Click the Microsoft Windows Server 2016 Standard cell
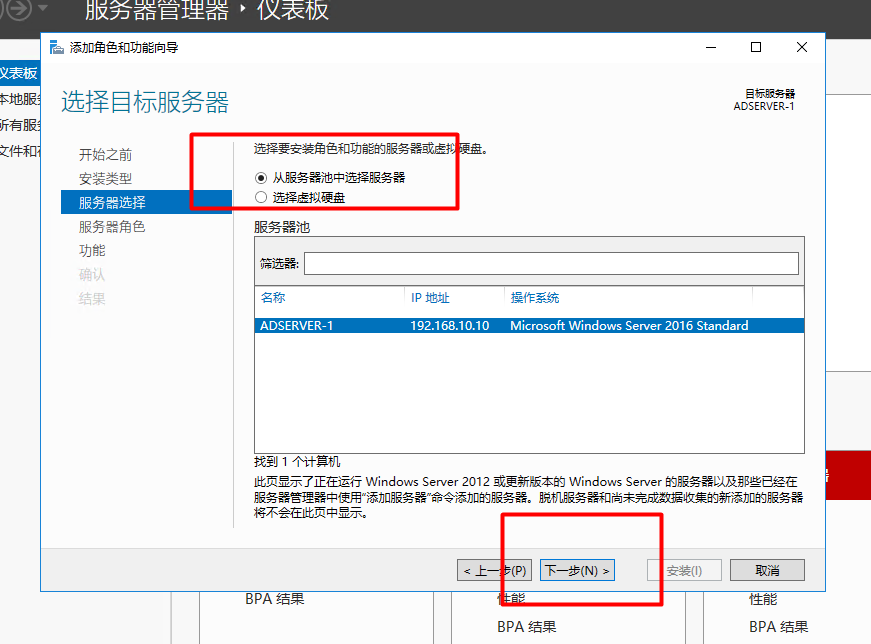The height and width of the screenshot is (644, 871). point(629,326)
